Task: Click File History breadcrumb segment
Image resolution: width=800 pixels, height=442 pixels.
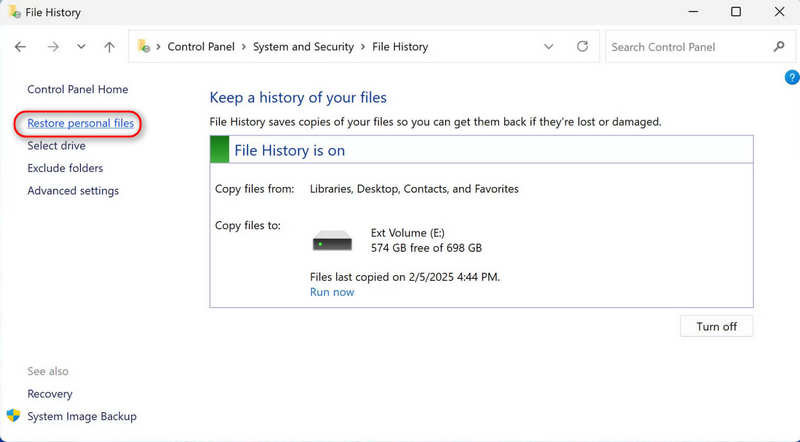Action: click(400, 47)
